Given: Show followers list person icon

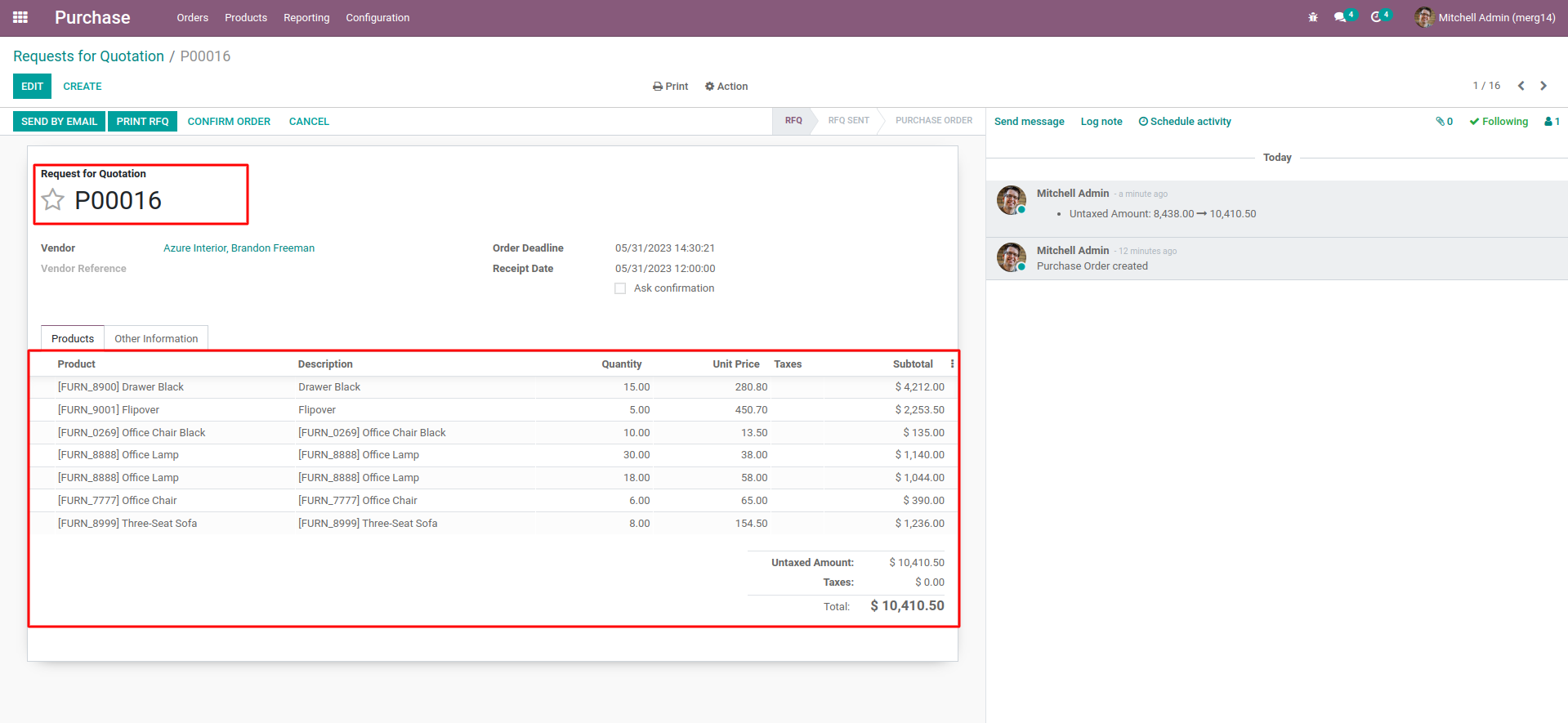Looking at the screenshot, I should coord(1552,122).
